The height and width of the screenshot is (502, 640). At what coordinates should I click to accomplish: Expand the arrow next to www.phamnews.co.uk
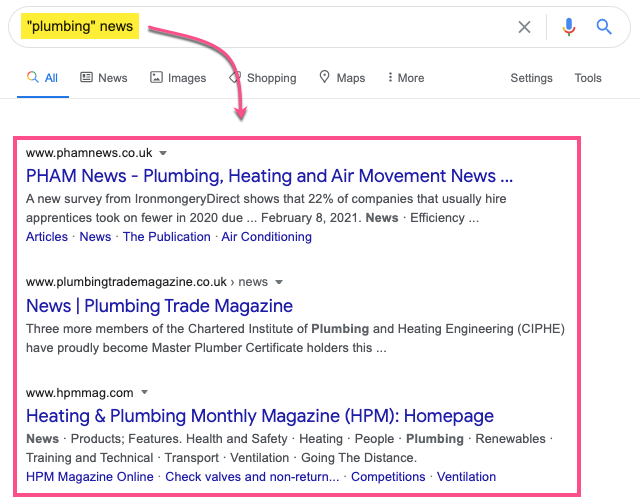[163, 153]
